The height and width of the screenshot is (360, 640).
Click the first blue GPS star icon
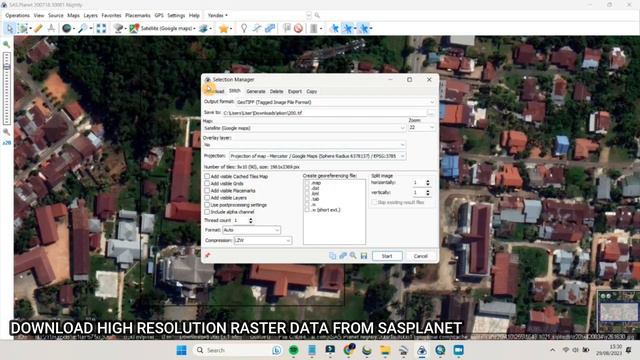[334, 28]
